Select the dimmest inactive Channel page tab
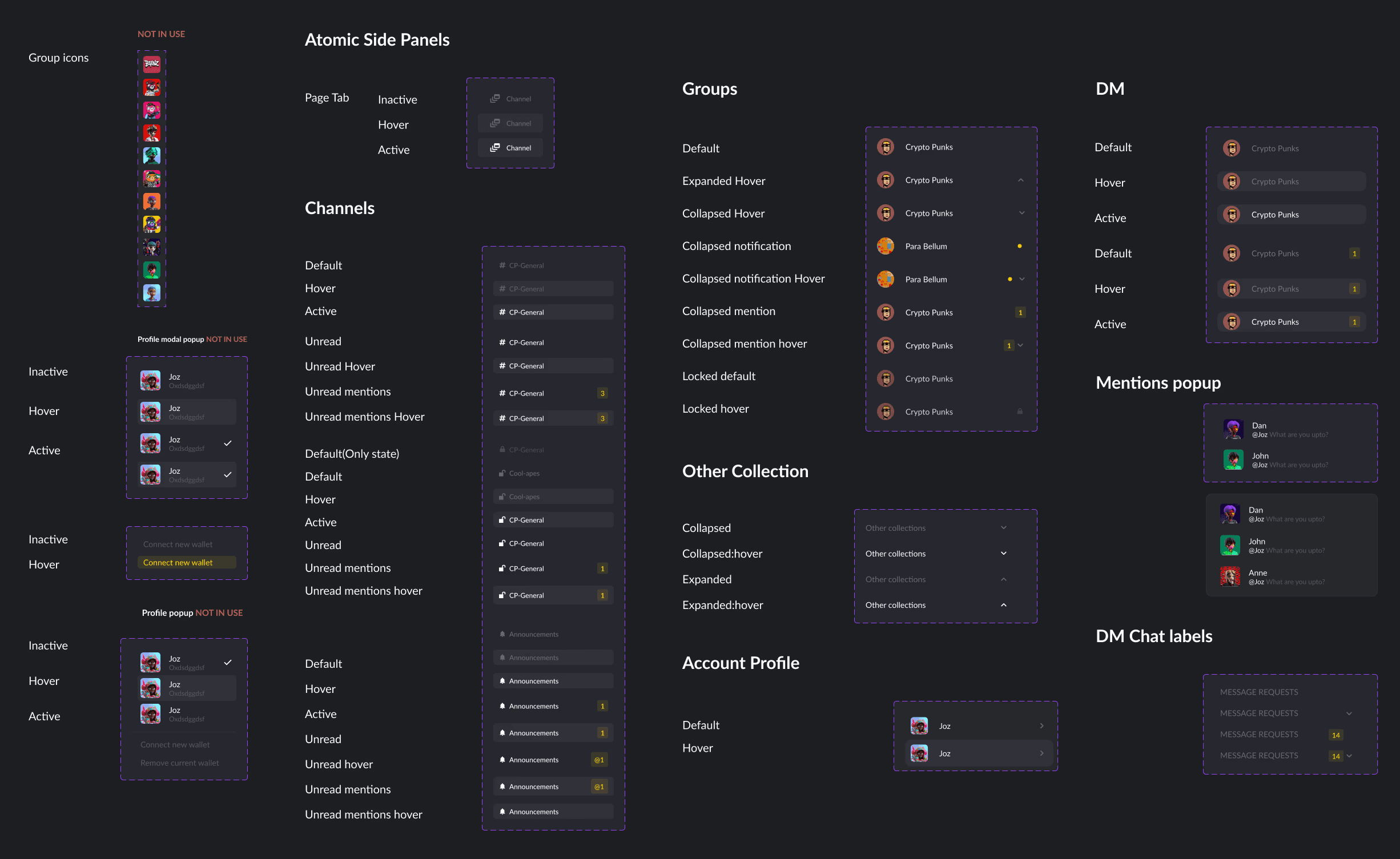The width and height of the screenshot is (1400, 859). click(x=510, y=99)
